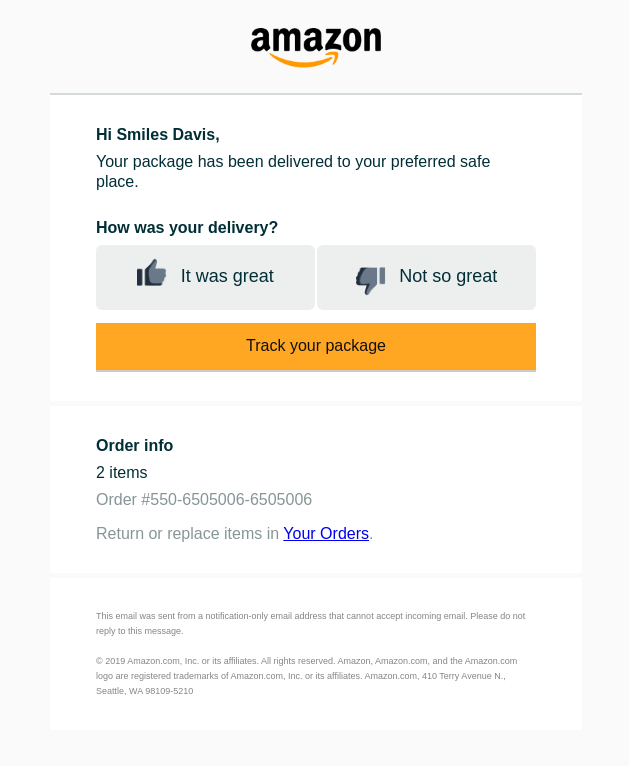Click the "reply to this message" footer line

[140, 631]
